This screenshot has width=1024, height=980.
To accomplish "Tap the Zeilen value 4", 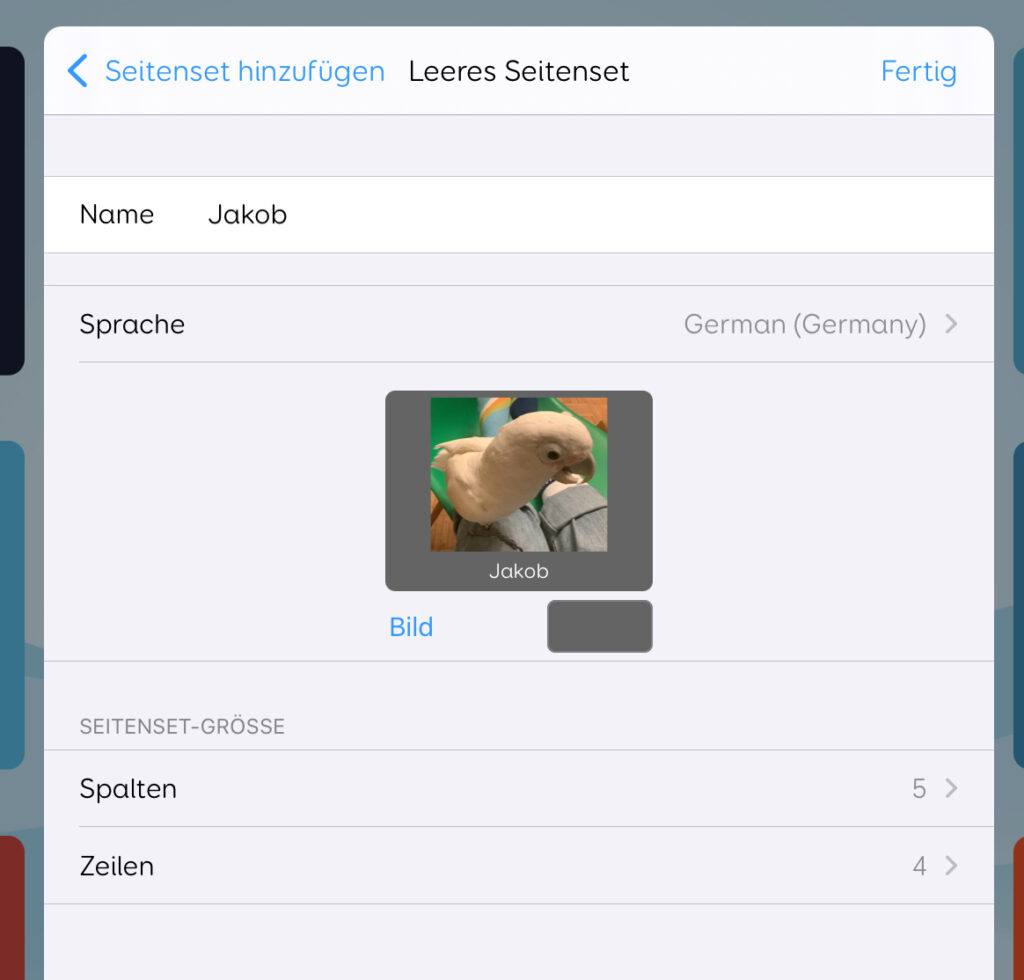I will (x=920, y=866).
